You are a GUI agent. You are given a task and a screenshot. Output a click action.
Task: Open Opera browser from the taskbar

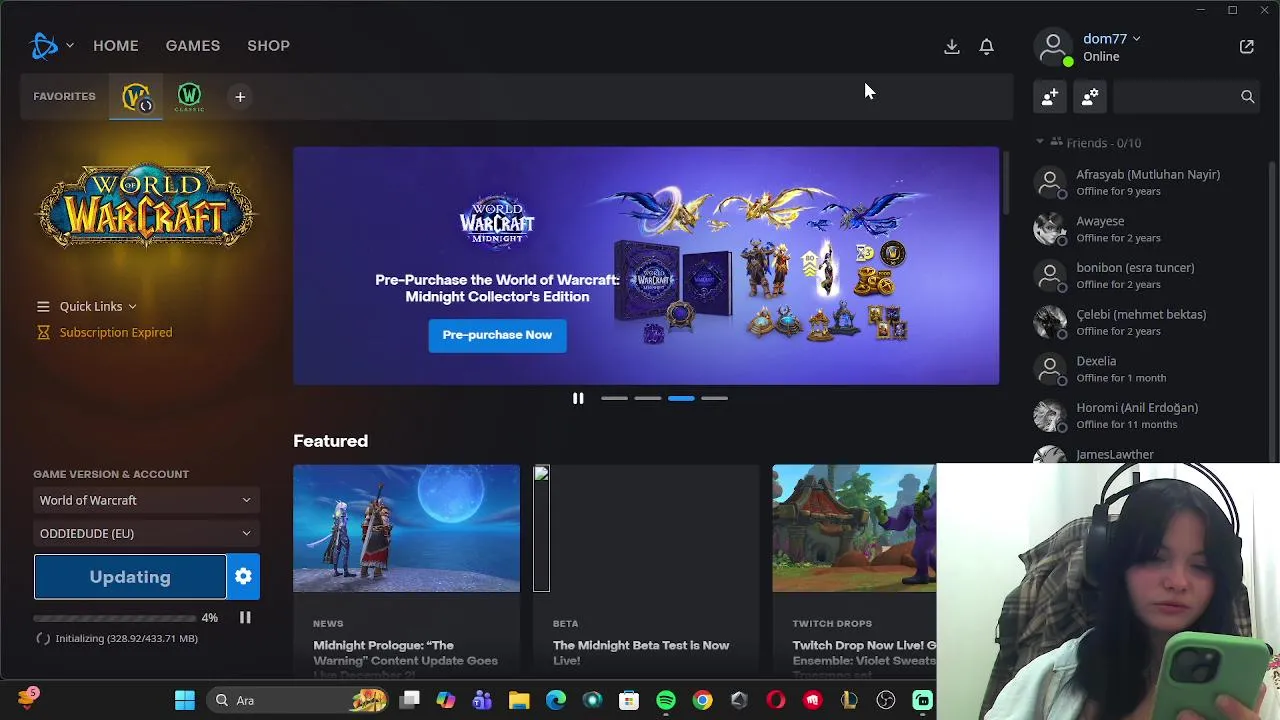776,700
